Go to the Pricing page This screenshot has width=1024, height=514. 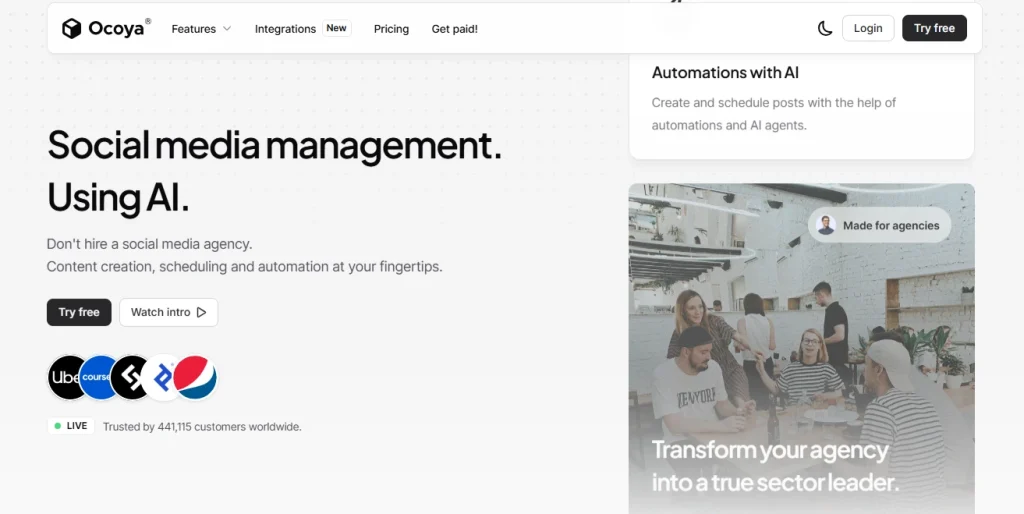(x=391, y=29)
